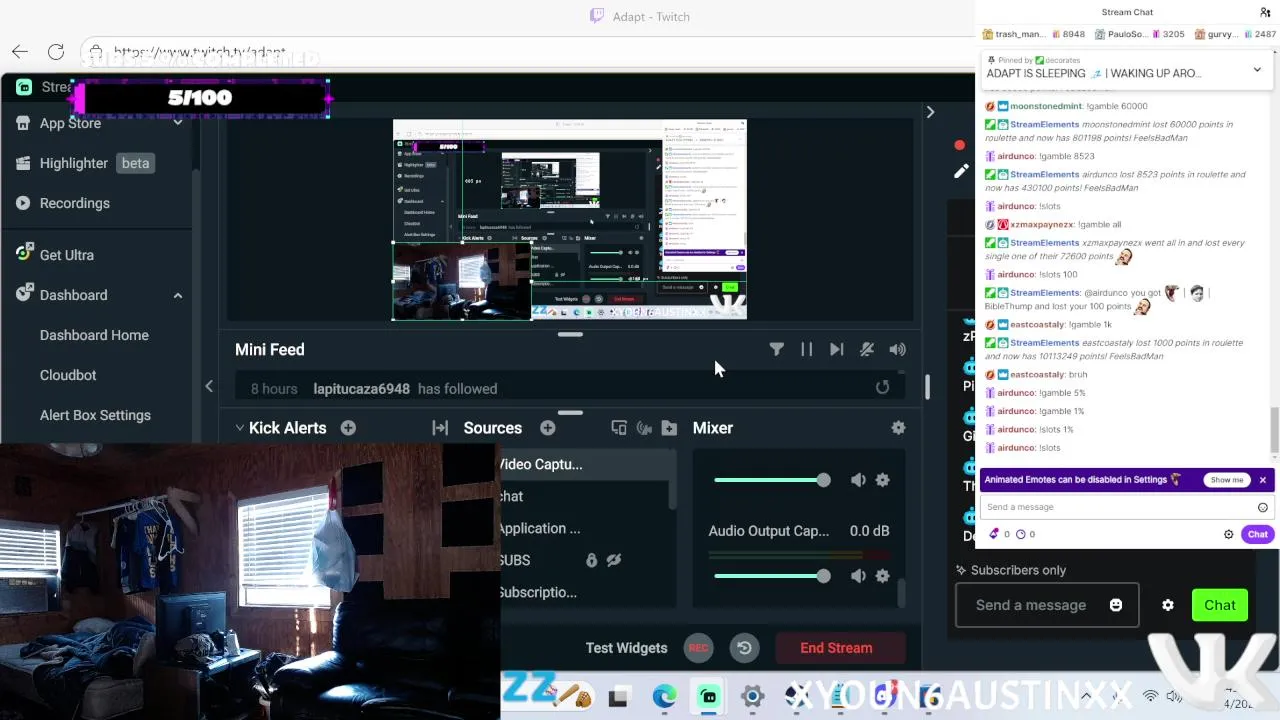Viewport: 1280px width, 720px height.
Task: Dismiss the Animated Emotes notice
Action: click(1263, 480)
